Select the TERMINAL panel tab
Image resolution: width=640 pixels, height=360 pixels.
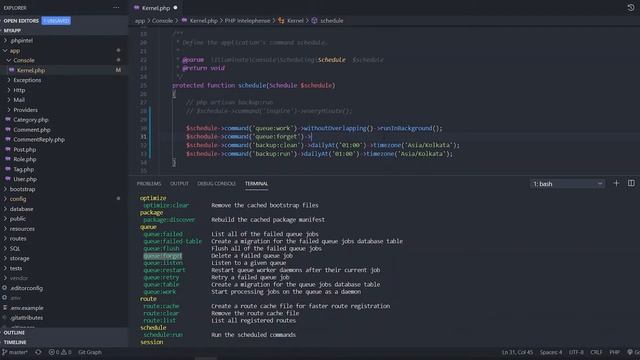[x=256, y=184]
